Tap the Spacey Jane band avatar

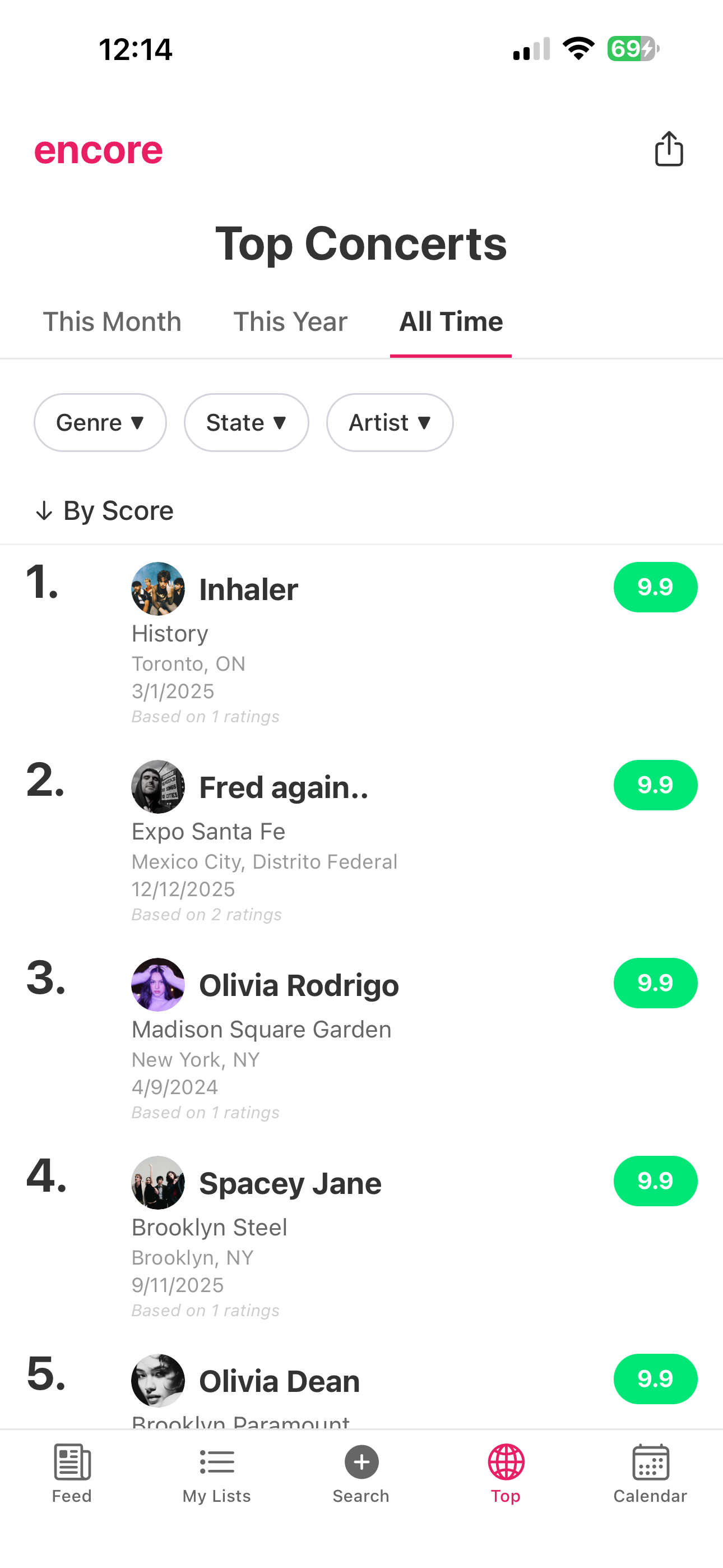click(x=158, y=1182)
